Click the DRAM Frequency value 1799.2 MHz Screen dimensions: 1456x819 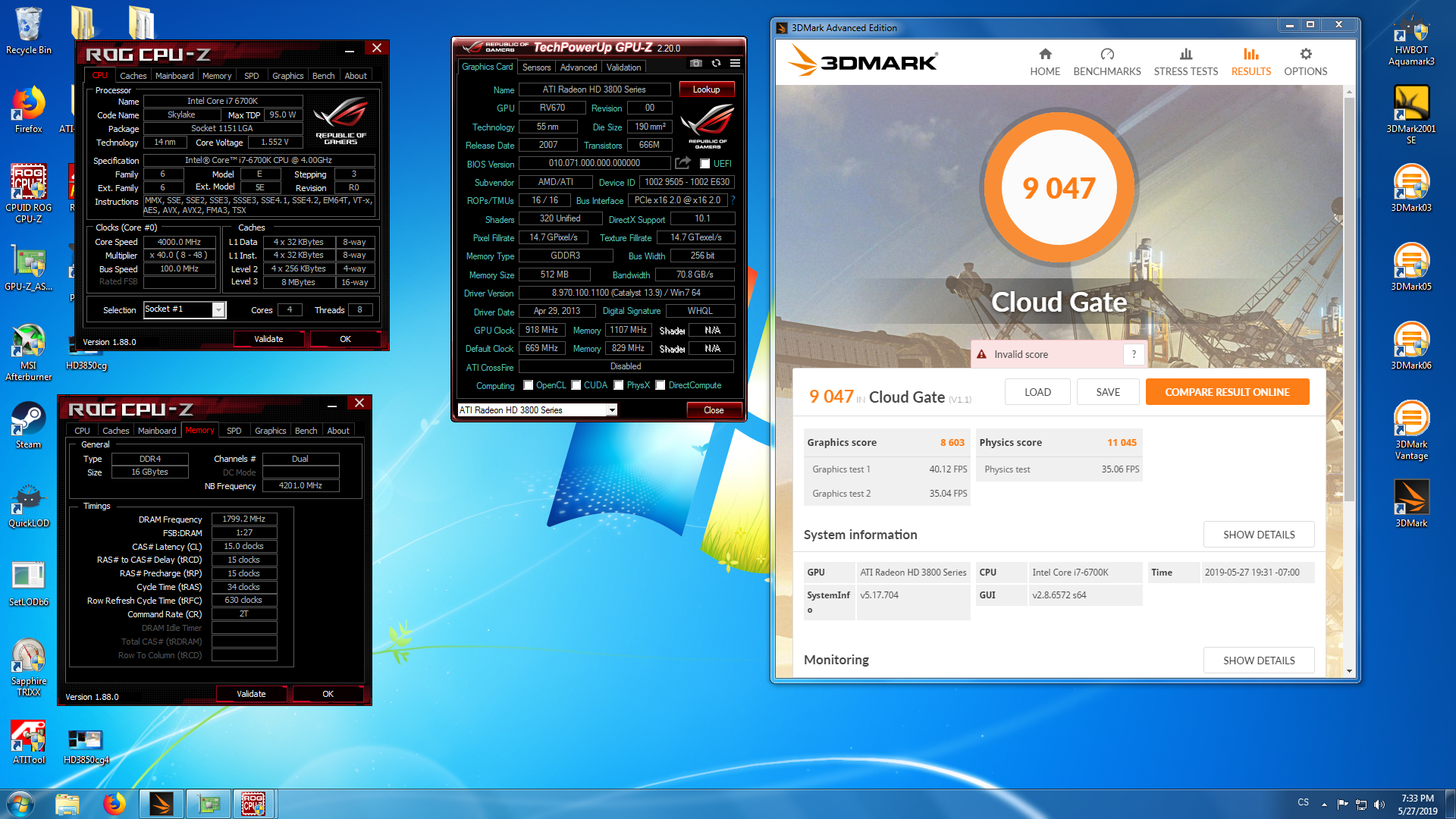coord(244,519)
